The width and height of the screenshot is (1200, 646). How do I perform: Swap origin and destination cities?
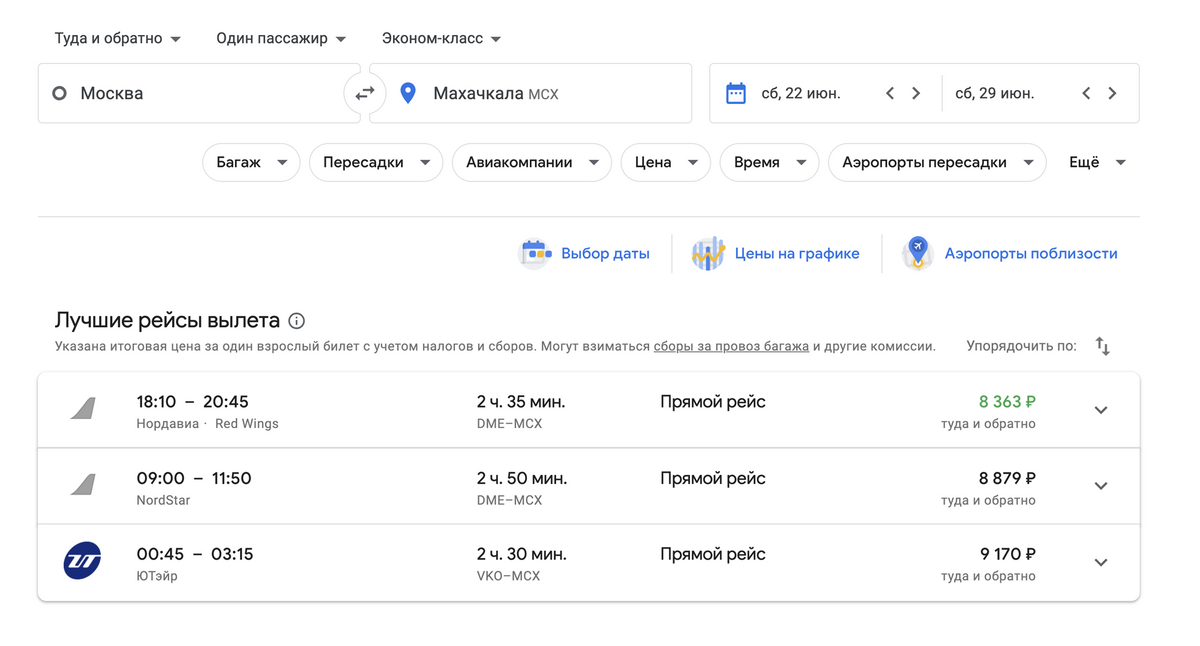(x=365, y=93)
